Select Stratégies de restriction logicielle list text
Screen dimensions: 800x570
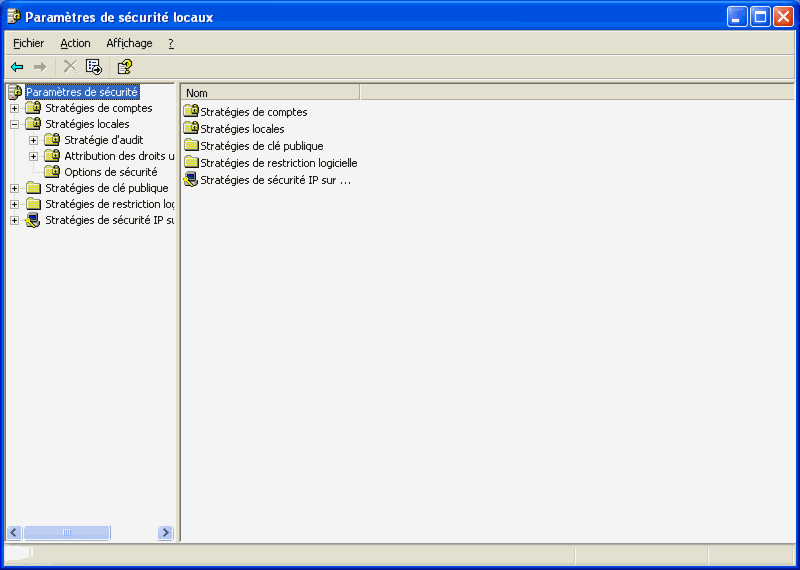(x=279, y=163)
